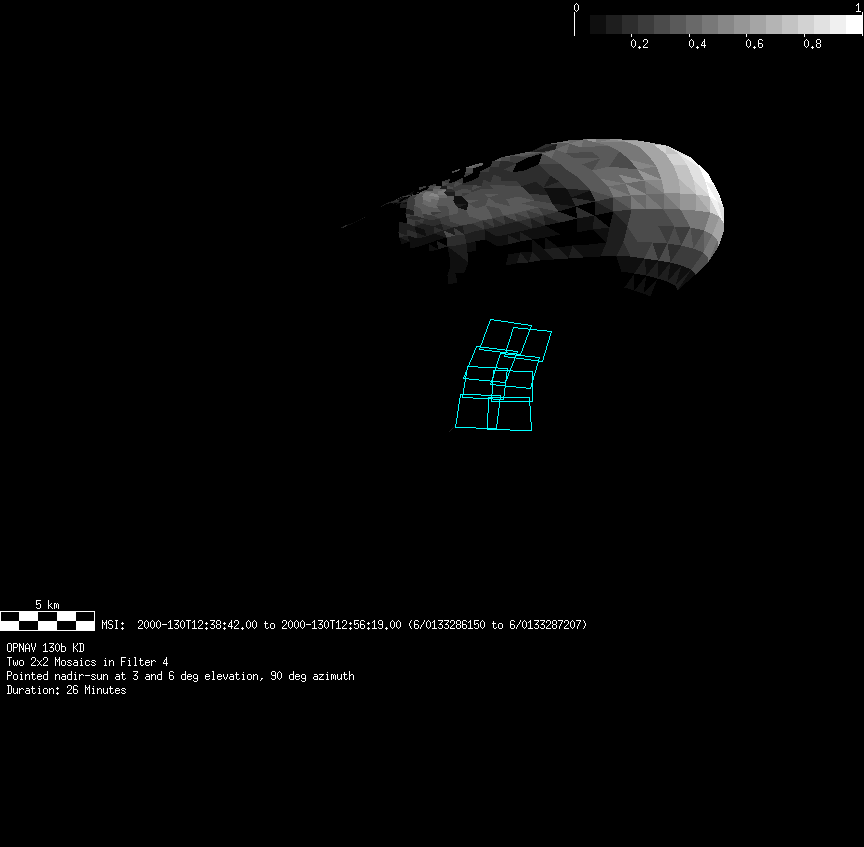
Task: Click the 5 km checkered scale bar
Action: pos(47,621)
